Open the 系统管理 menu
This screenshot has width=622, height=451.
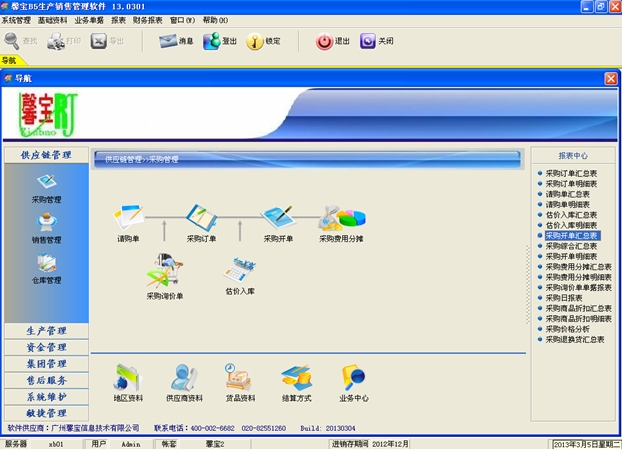pyautogui.click(x=16, y=20)
